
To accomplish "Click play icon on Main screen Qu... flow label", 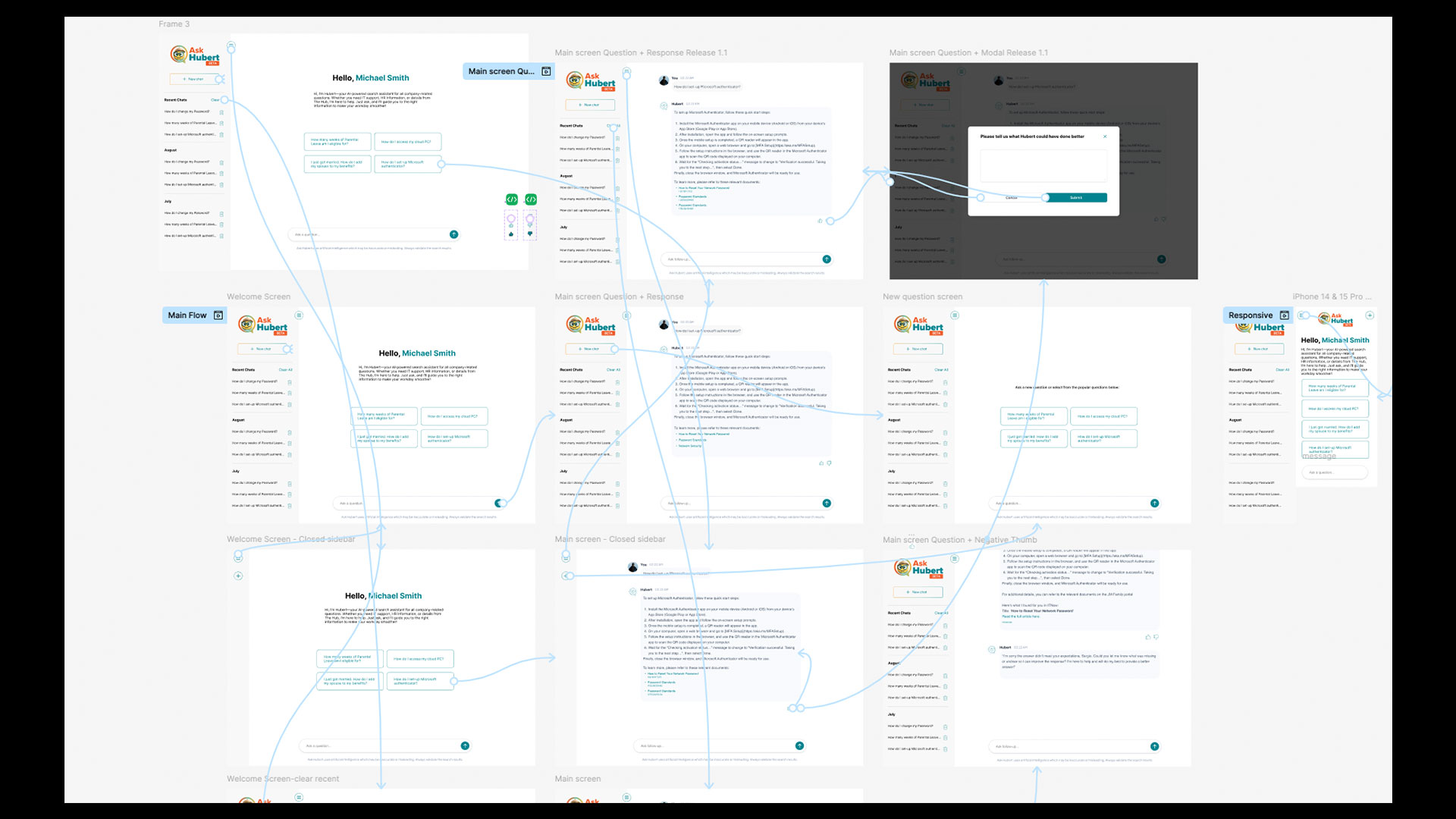I will [546, 71].
